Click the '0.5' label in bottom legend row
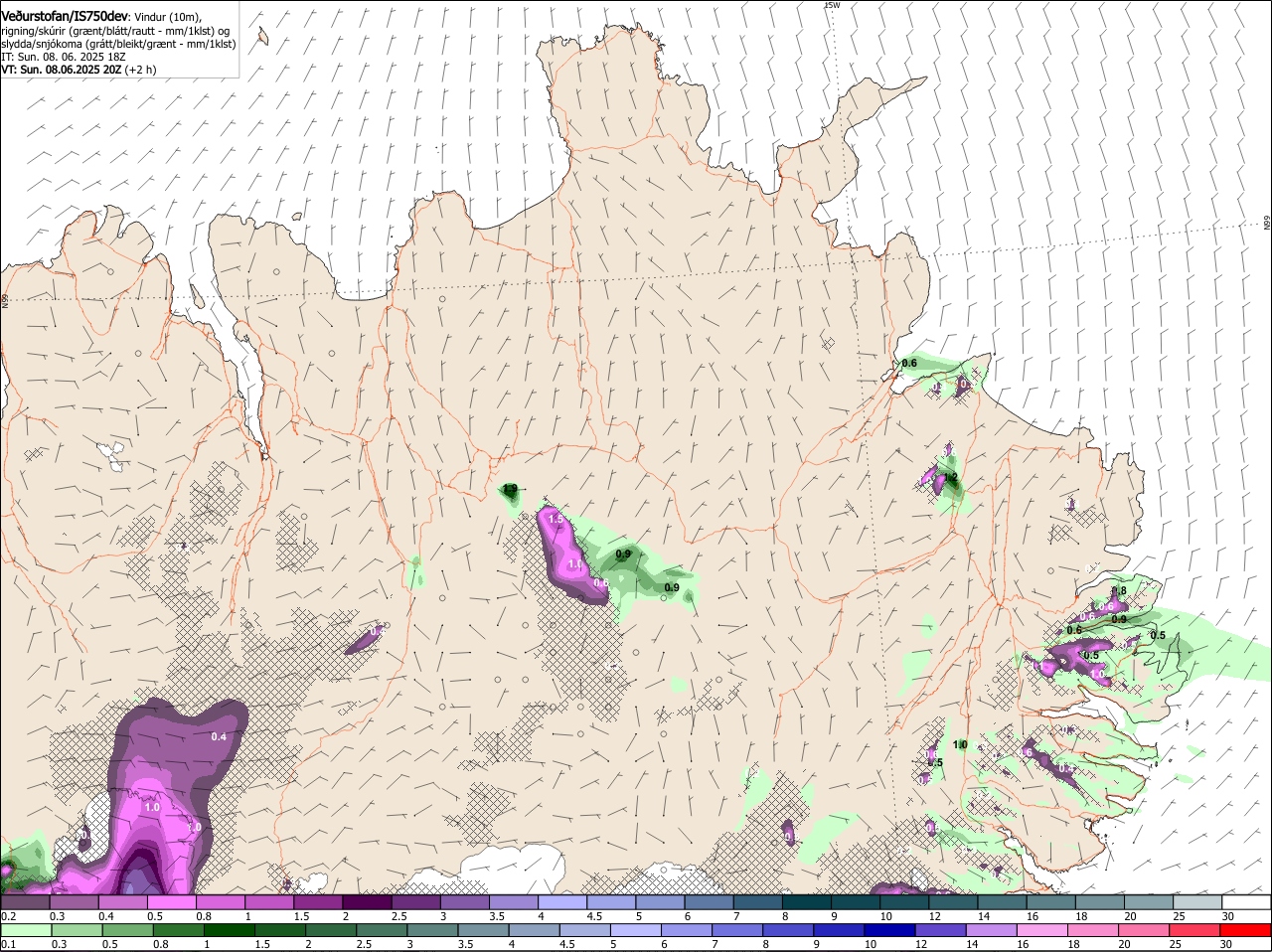 click(108, 944)
